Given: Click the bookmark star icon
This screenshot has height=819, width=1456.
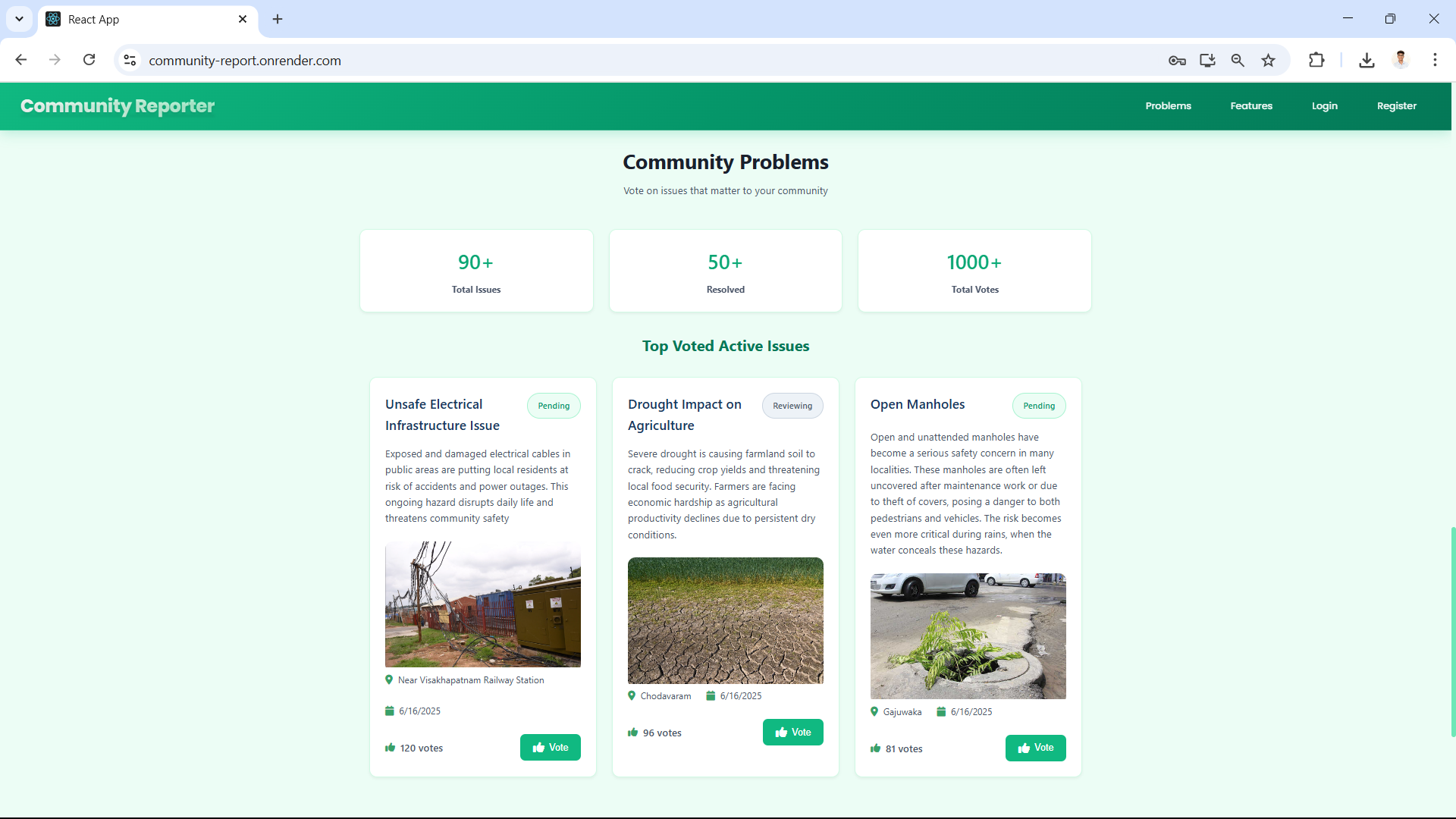Looking at the screenshot, I should (x=1268, y=61).
